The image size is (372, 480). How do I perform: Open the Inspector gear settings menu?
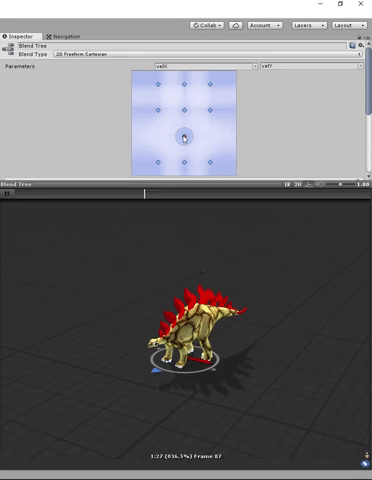pyautogui.click(x=361, y=45)
